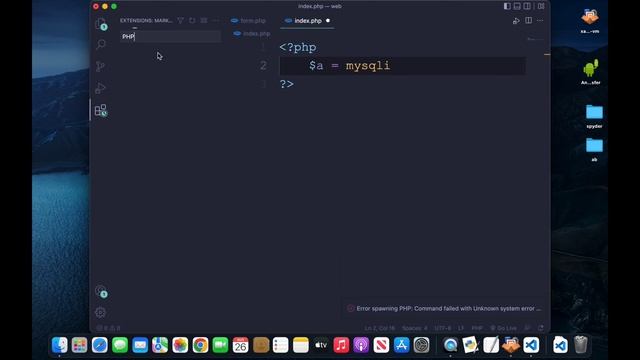The image size is (640, 360).
Task: Click the code line with mysqli
Action: point(402,66)
